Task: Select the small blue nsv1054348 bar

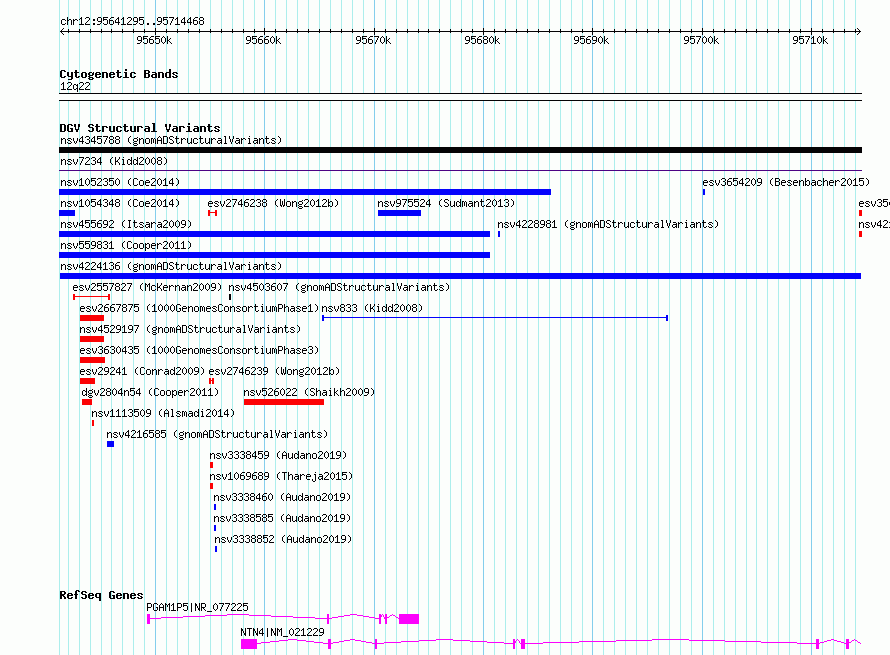Action: [x=67, y=213]
